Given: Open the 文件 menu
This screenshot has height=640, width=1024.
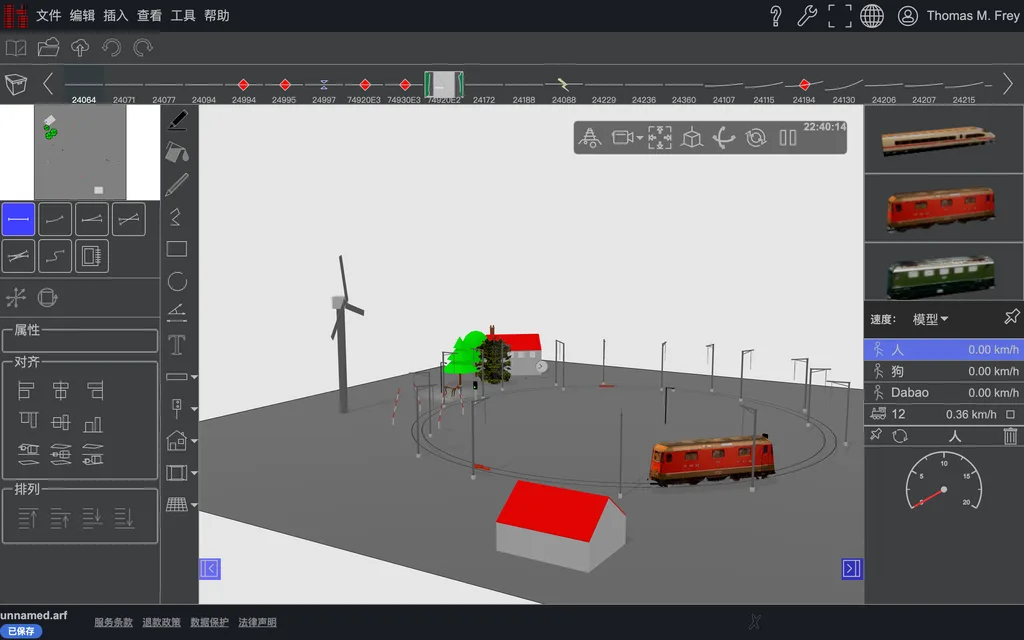Looking at the screenshot, I should pyautogui.click(x=48, y=16).
